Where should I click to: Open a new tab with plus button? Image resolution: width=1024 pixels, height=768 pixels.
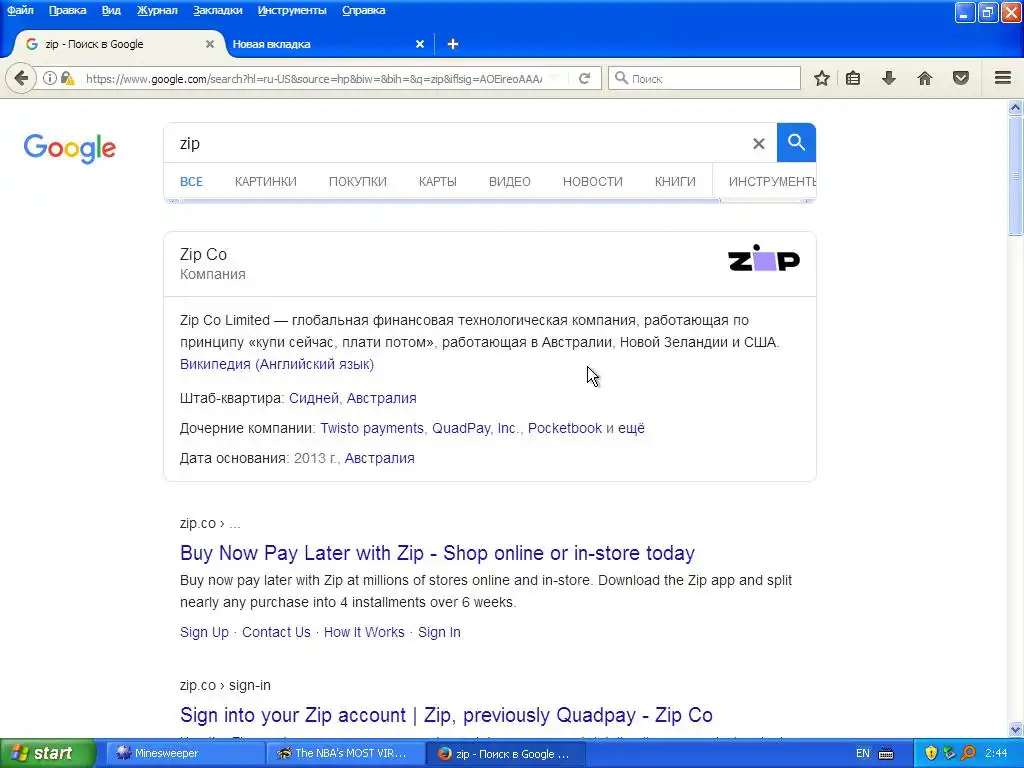click(x=453, y=44)
